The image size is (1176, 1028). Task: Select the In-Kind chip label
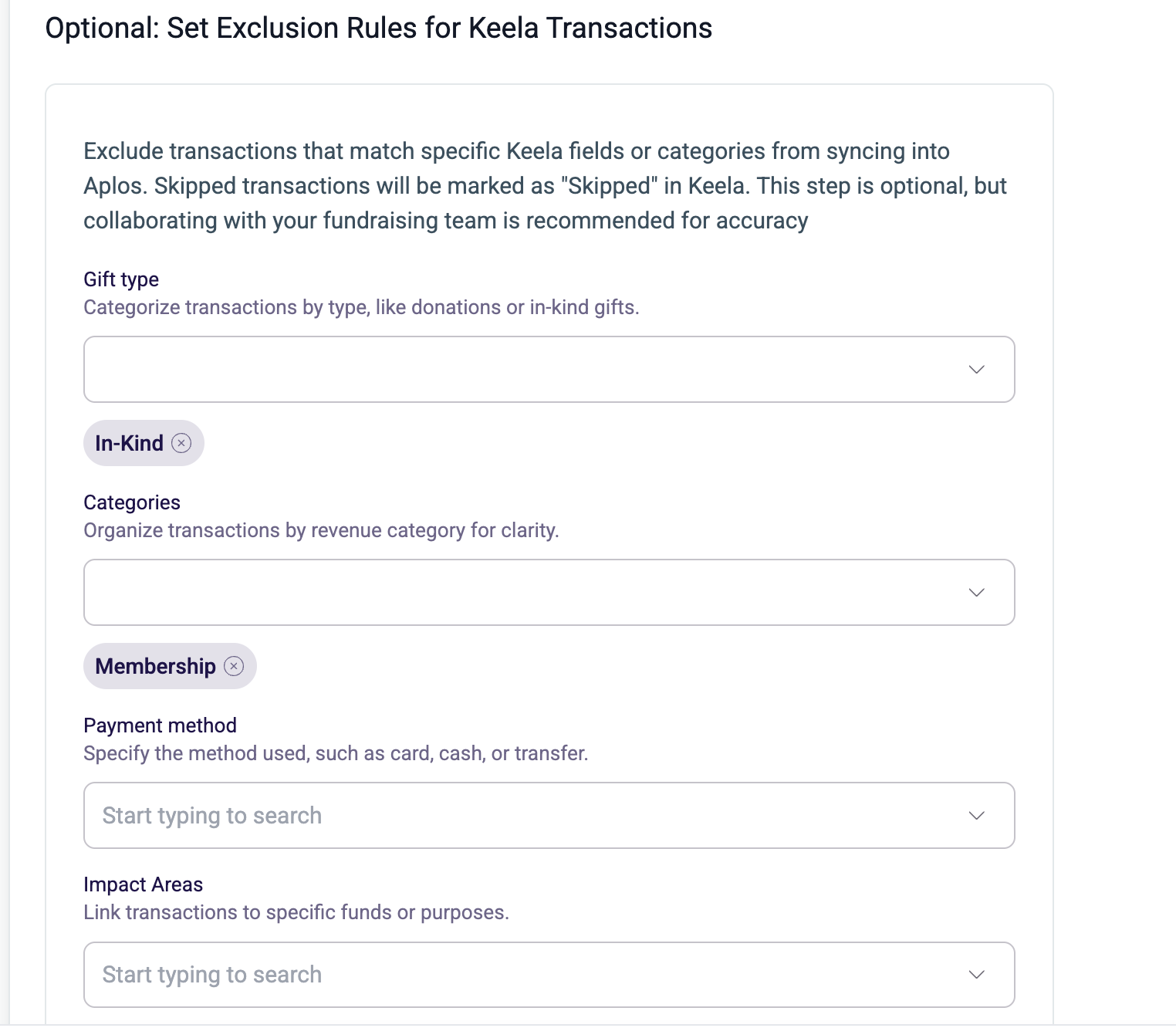[129, 443]
